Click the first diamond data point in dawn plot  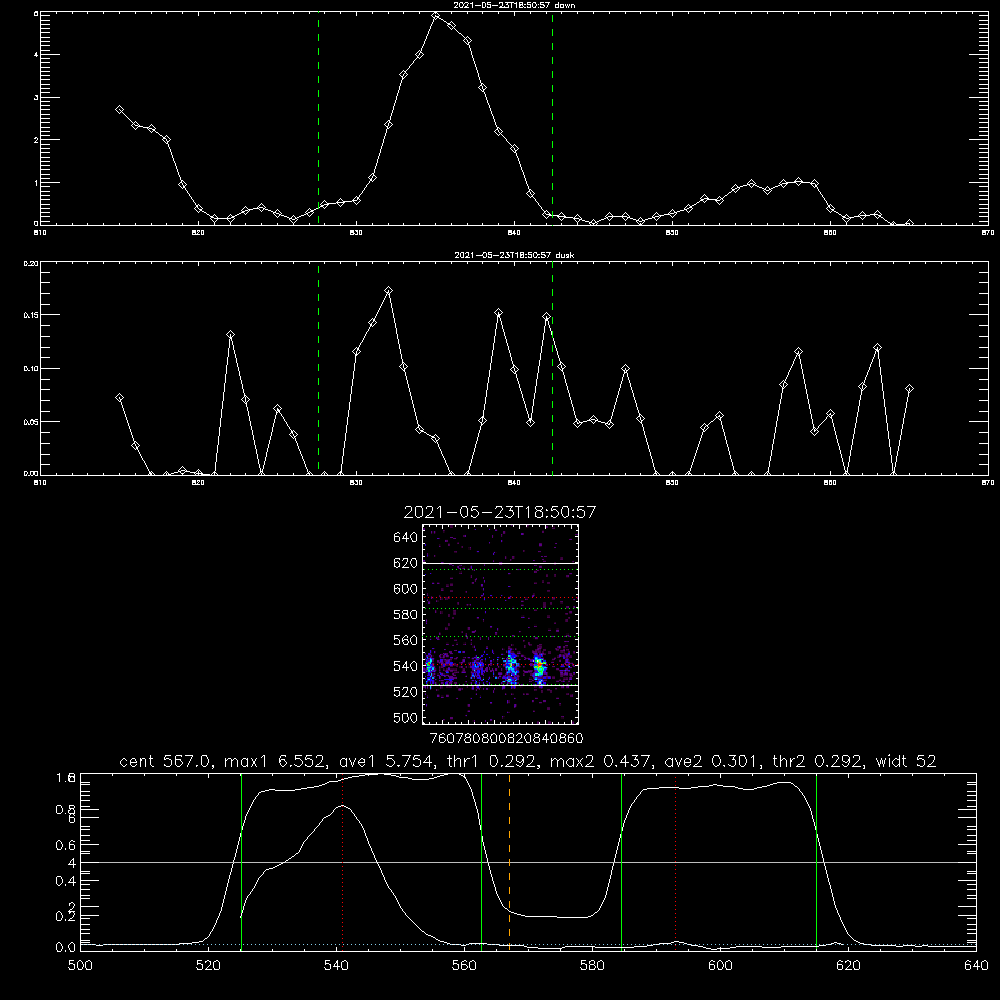(x=119, y=110)
